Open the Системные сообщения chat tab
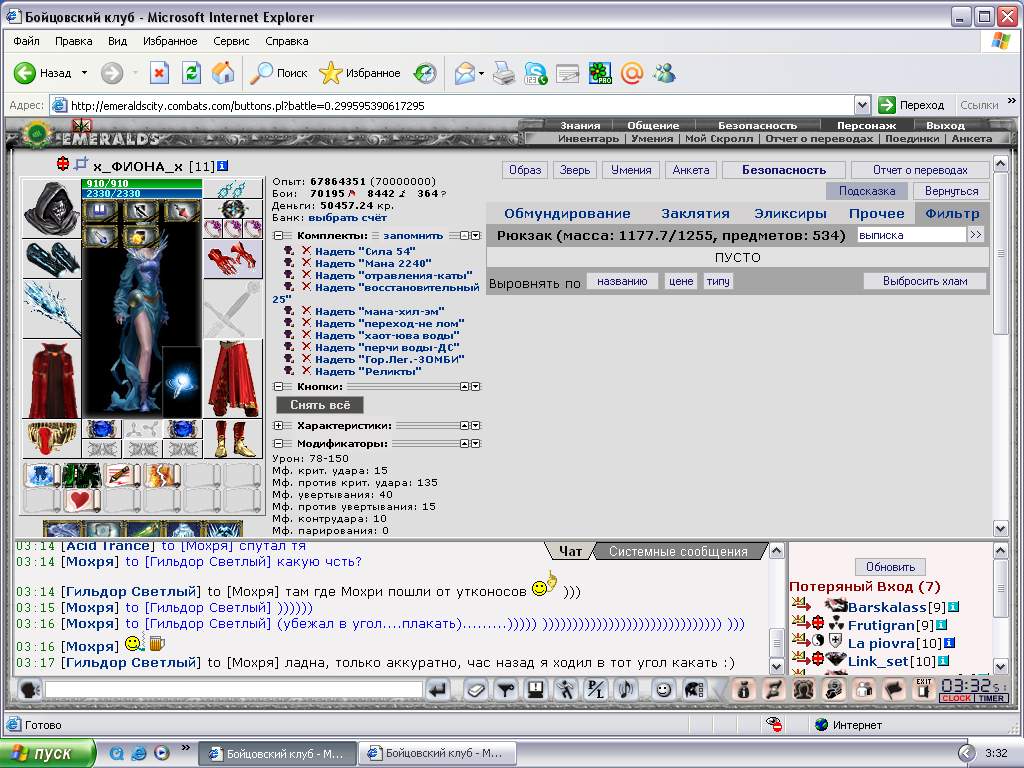This screenshot has width=1024, height=768. [x=678, y=551]
